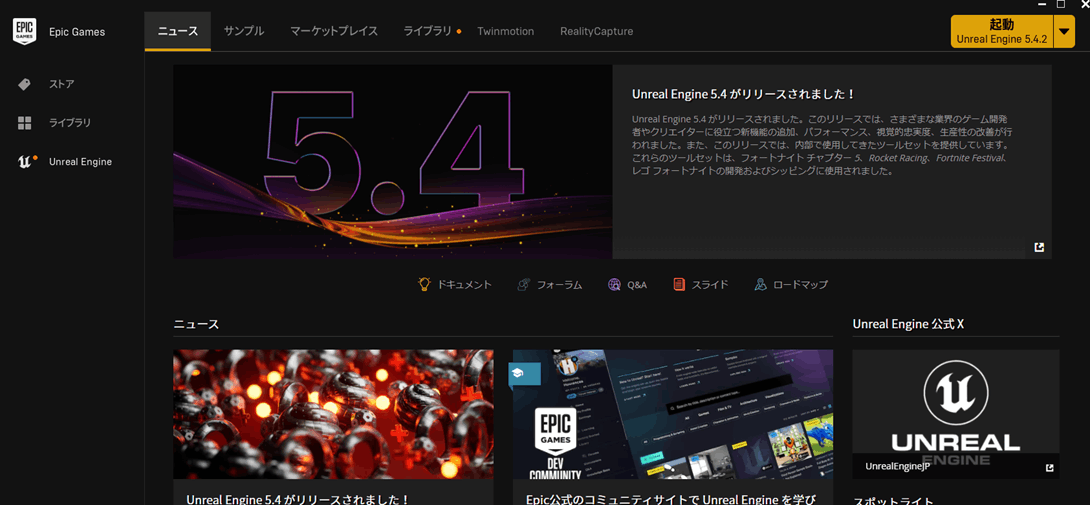Screen dimensions: 1090x505
Task: Click the 'Unreal Engine 公式 X' heading
Action: click(908, 324)
